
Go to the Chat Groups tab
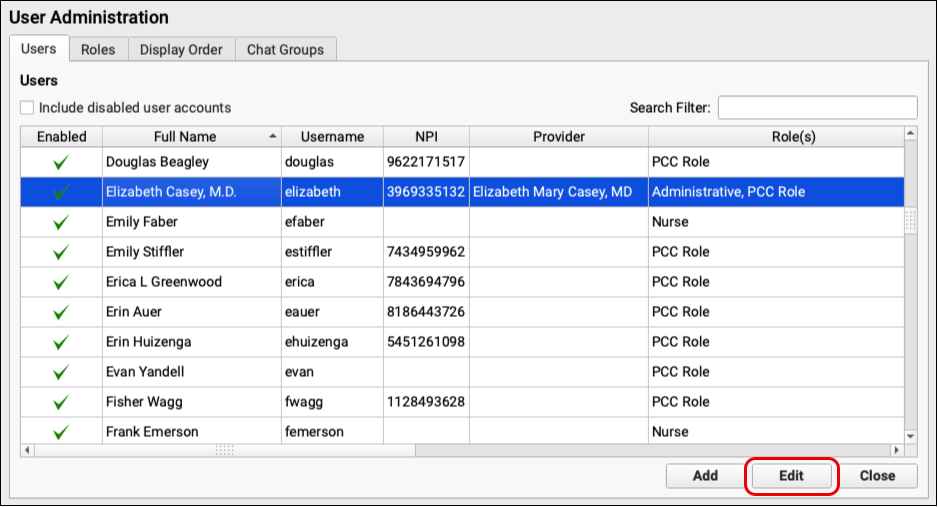pos(285,49)
